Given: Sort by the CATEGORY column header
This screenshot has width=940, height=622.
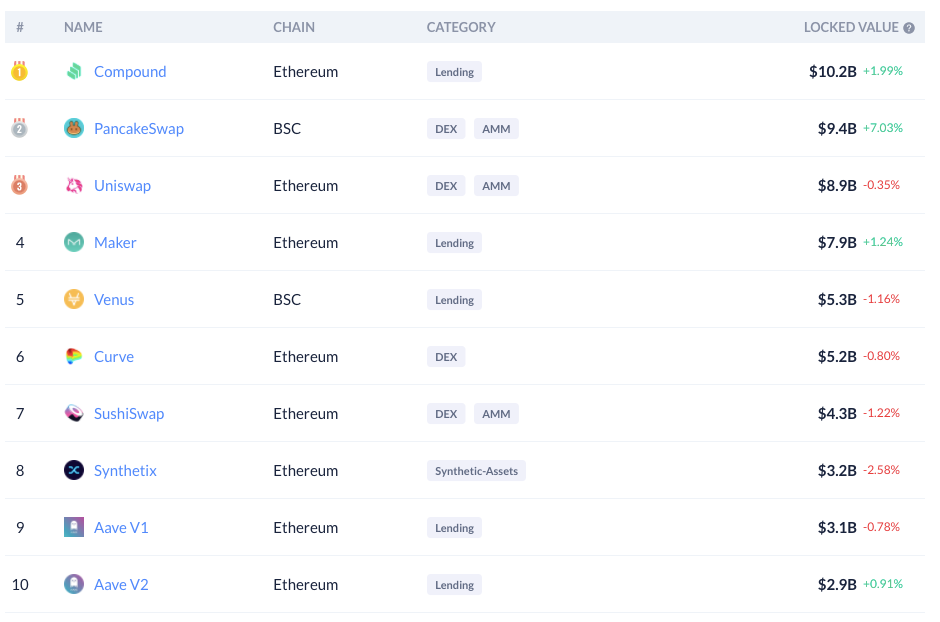Looking at the screenshot, I should click(461, 27).
